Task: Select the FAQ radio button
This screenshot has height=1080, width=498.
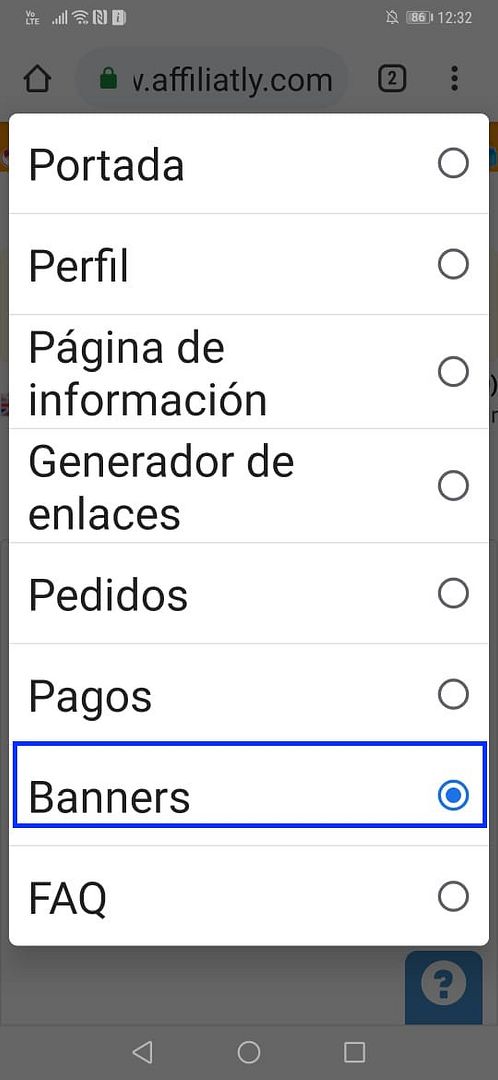Action: [453, 897]
